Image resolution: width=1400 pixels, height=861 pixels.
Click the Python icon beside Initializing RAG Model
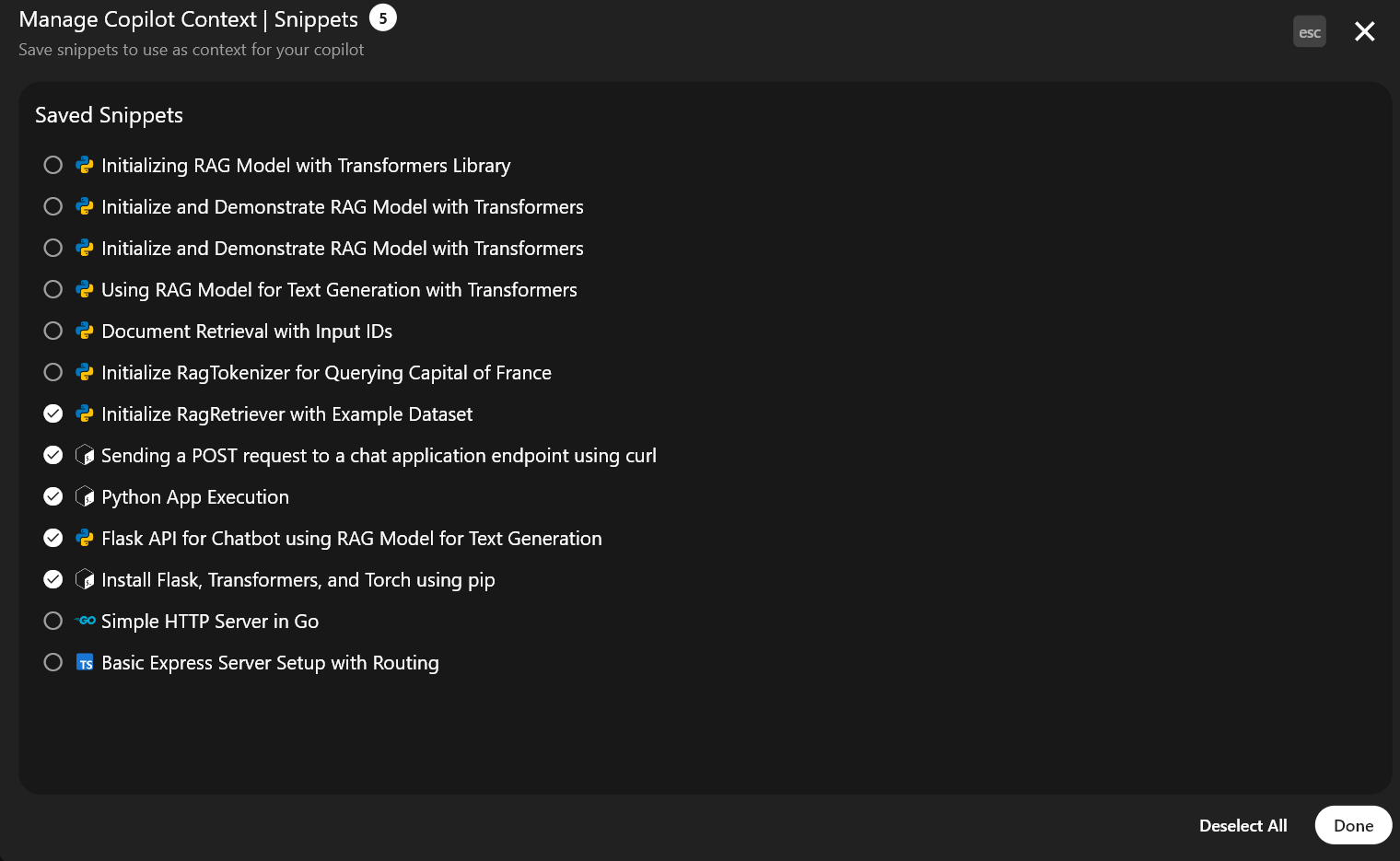(85, 165)
